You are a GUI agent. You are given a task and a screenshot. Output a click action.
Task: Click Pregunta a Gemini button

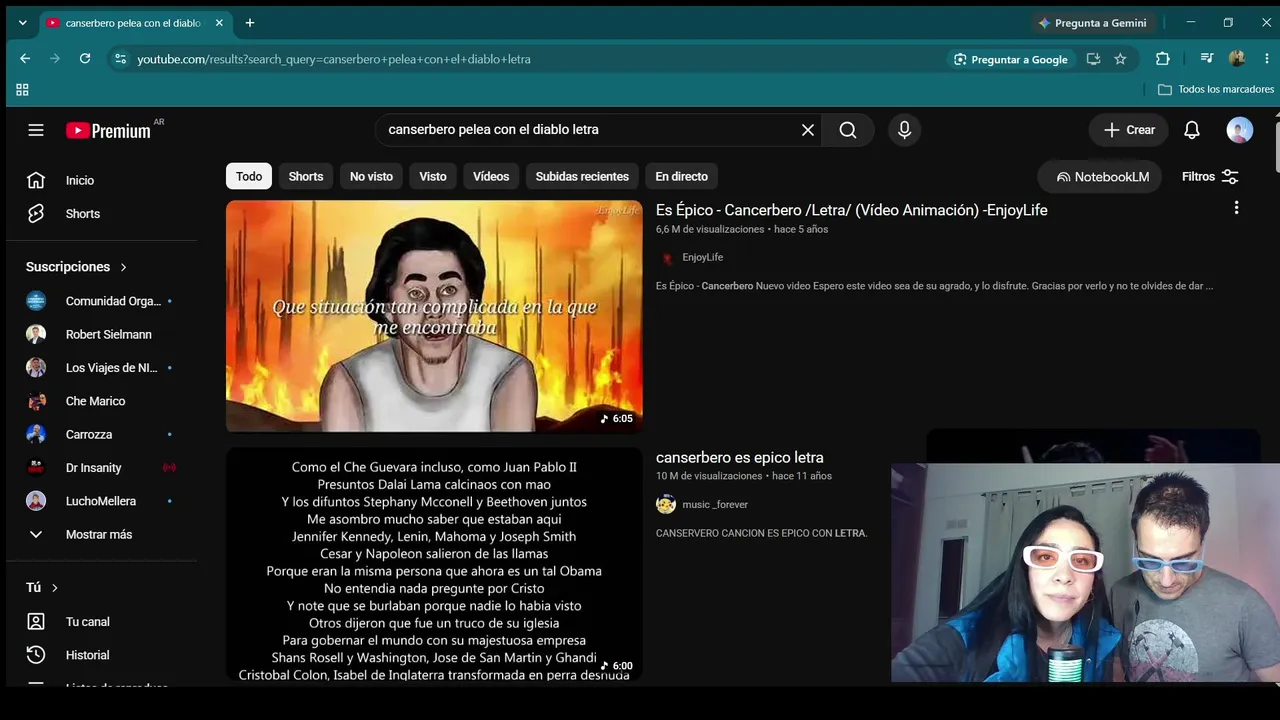1092,23
